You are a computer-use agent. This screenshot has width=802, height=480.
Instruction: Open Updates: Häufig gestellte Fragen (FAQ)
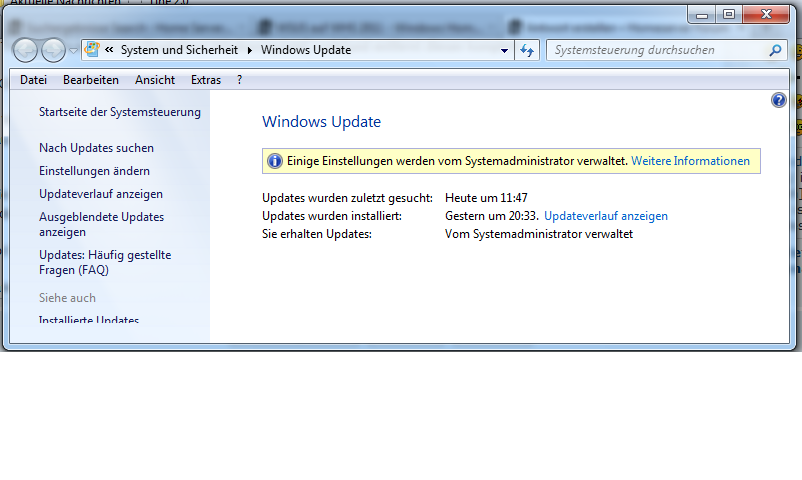coord(105,262)
